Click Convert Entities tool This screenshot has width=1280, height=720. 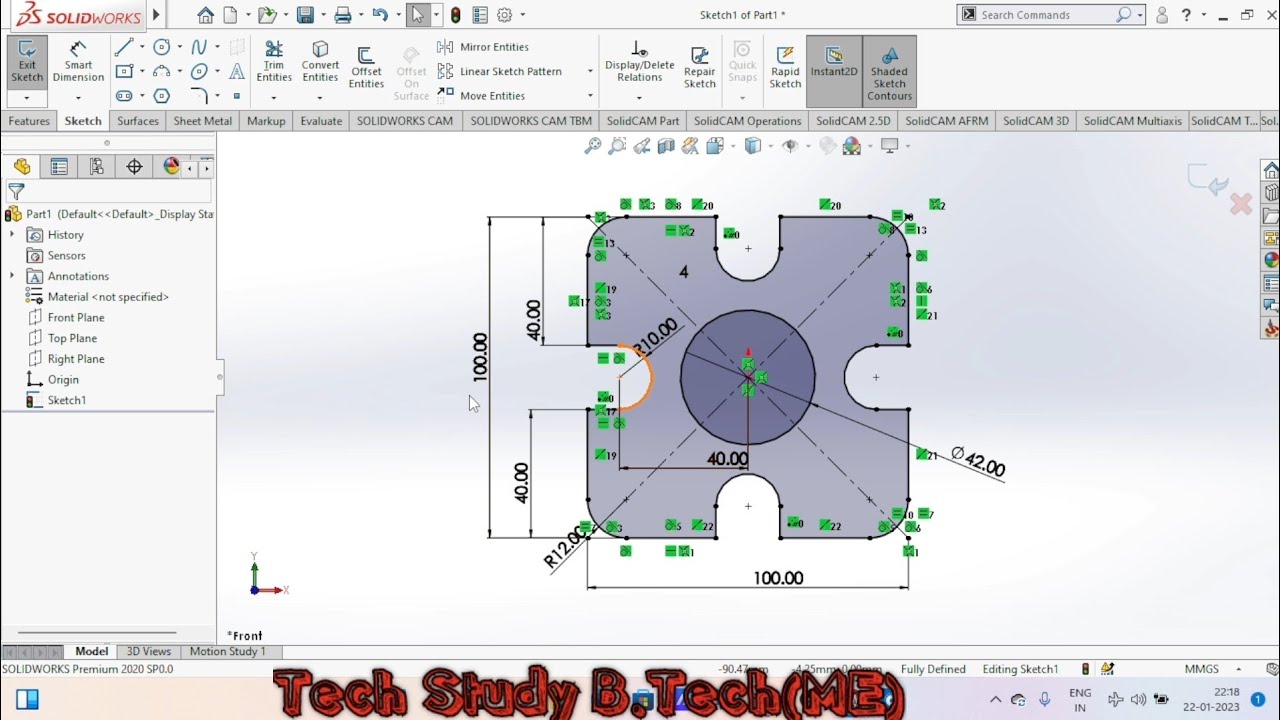[x=320, y=62]
